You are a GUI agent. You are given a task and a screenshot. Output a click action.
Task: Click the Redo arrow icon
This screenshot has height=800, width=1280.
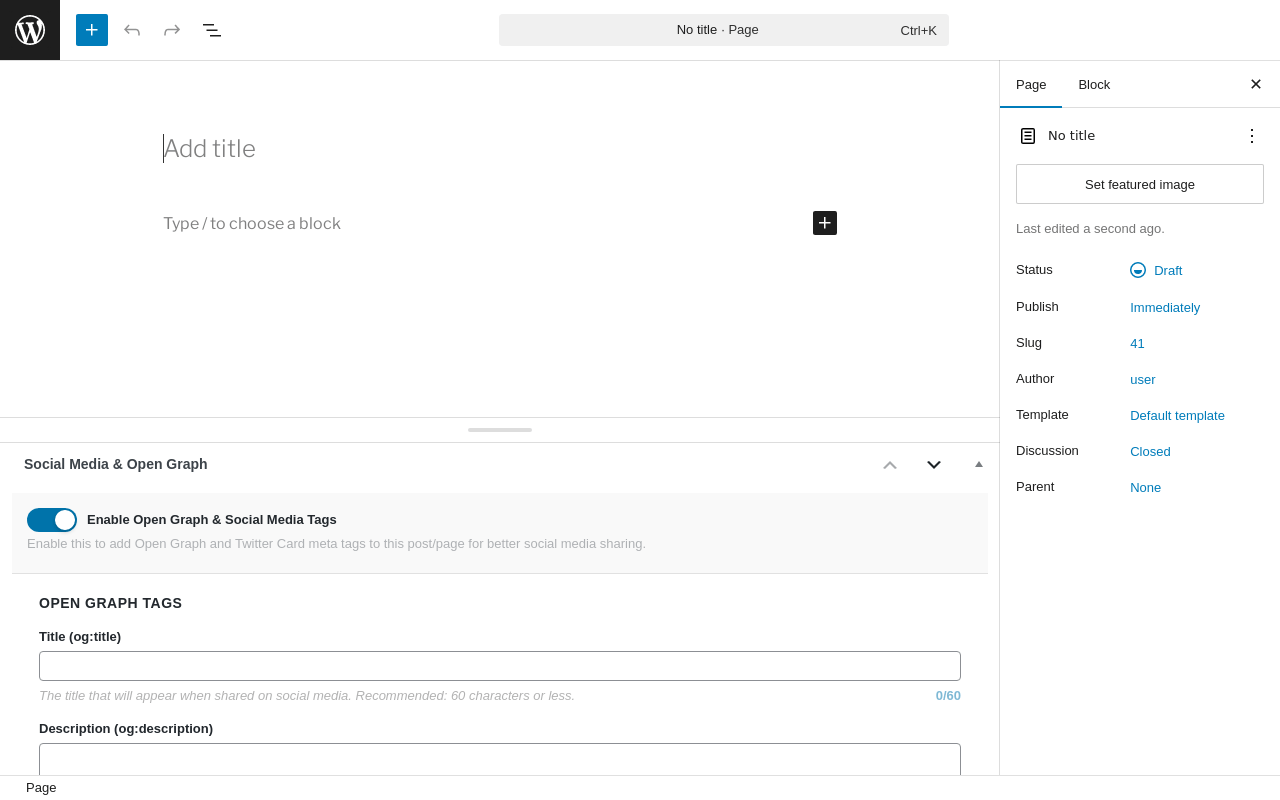[x=172, y=30]
